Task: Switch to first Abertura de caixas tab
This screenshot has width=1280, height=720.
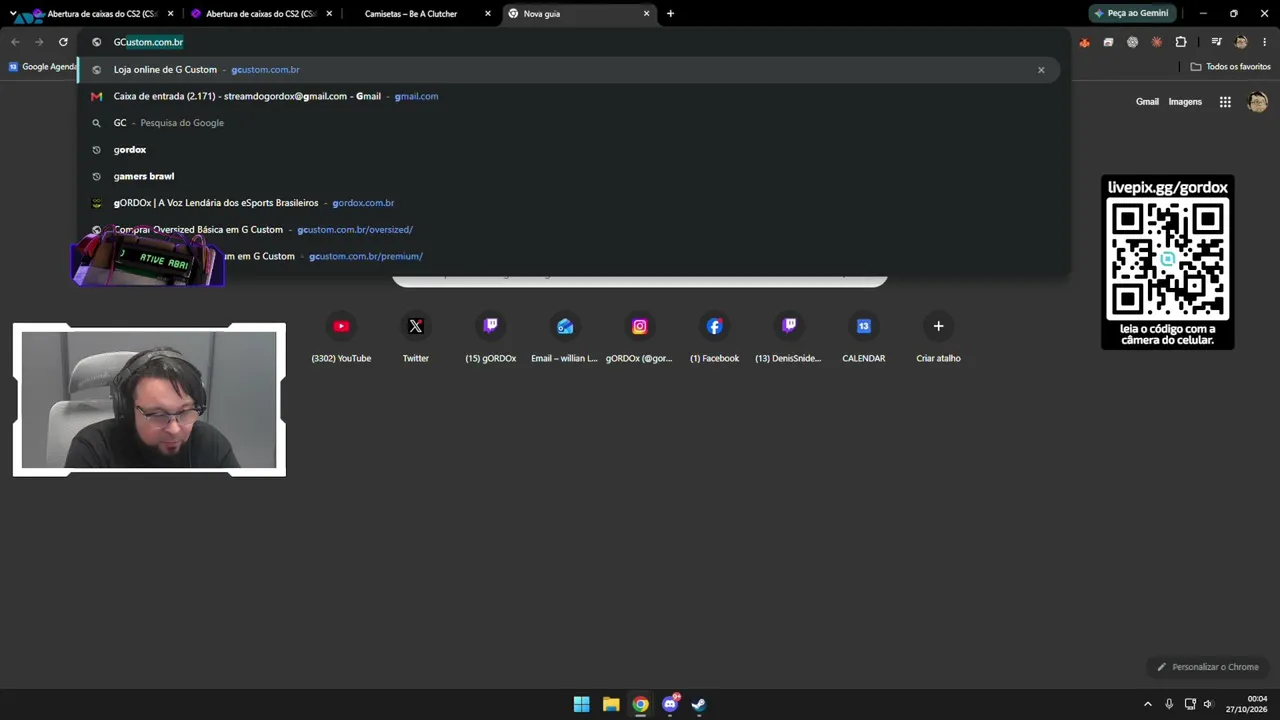Action: (103, 14)
